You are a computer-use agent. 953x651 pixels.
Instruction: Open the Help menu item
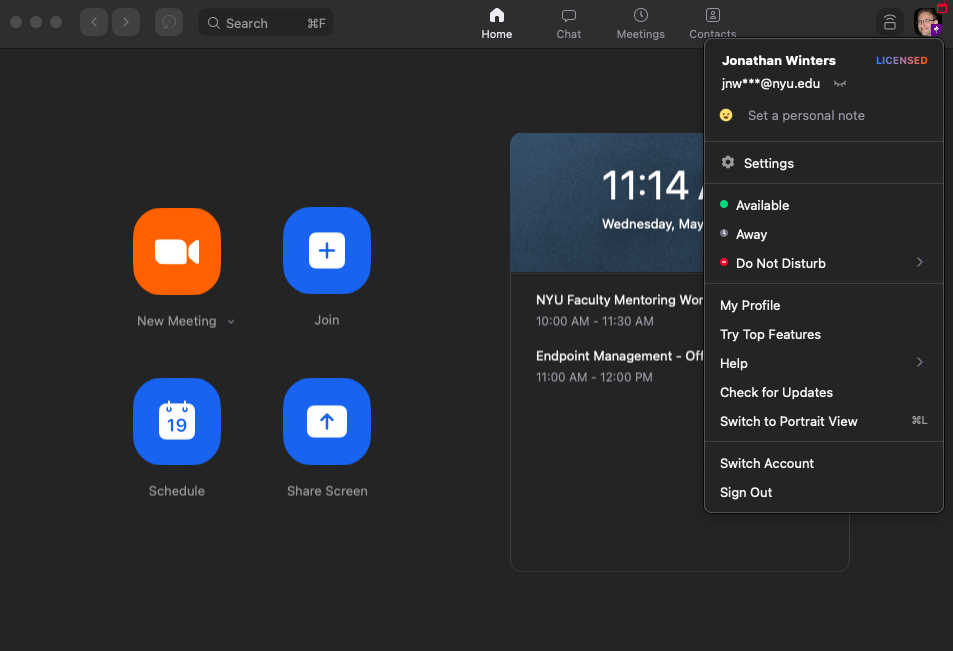coord(824,363)
